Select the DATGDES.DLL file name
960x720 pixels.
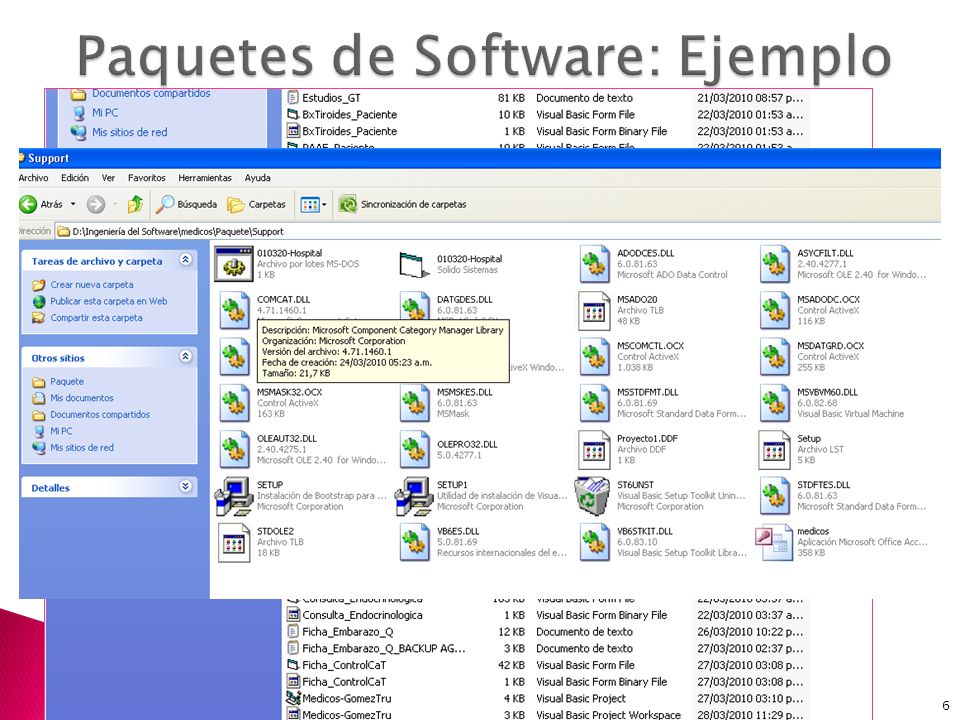tap(465, 299)
